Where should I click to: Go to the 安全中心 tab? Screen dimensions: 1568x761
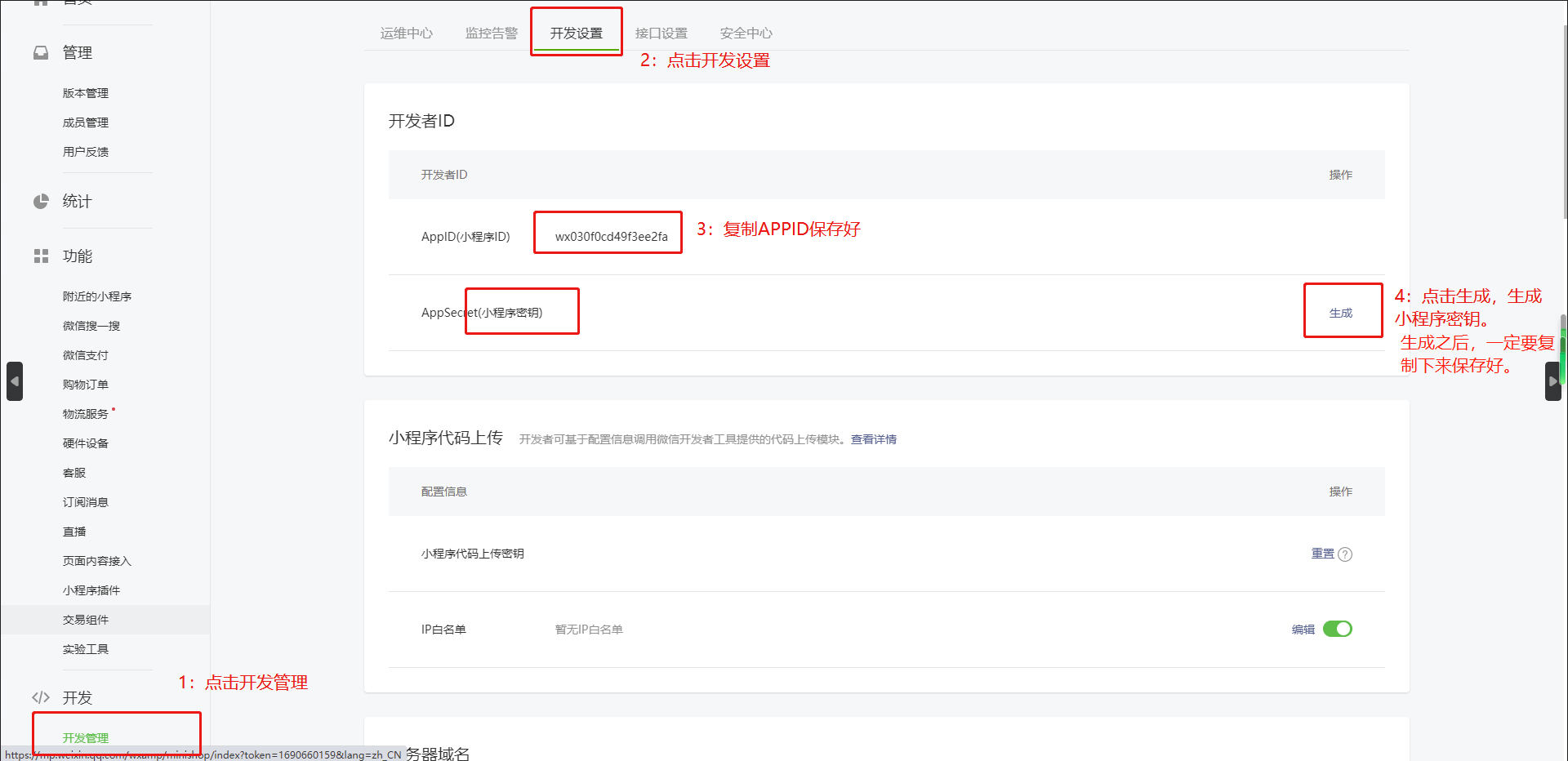point(746,33)
